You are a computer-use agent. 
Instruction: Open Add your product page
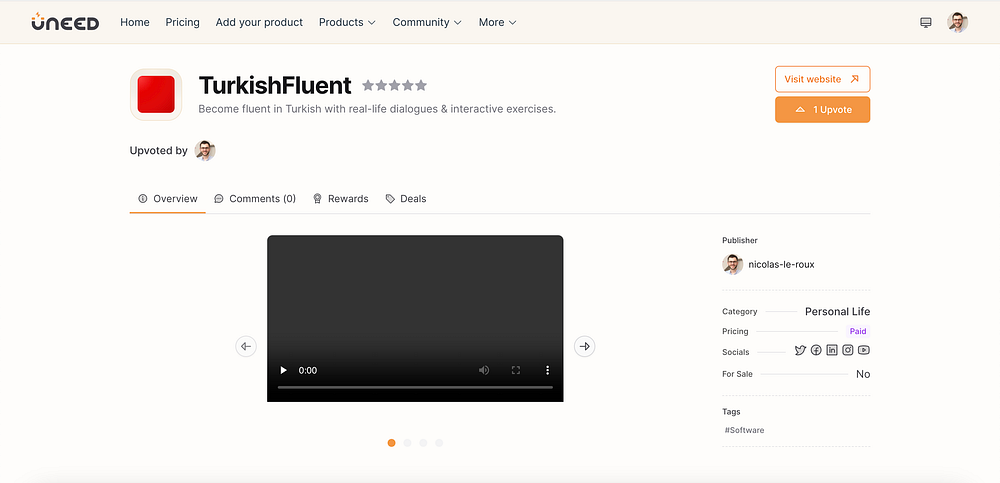[x=259, y=22]
